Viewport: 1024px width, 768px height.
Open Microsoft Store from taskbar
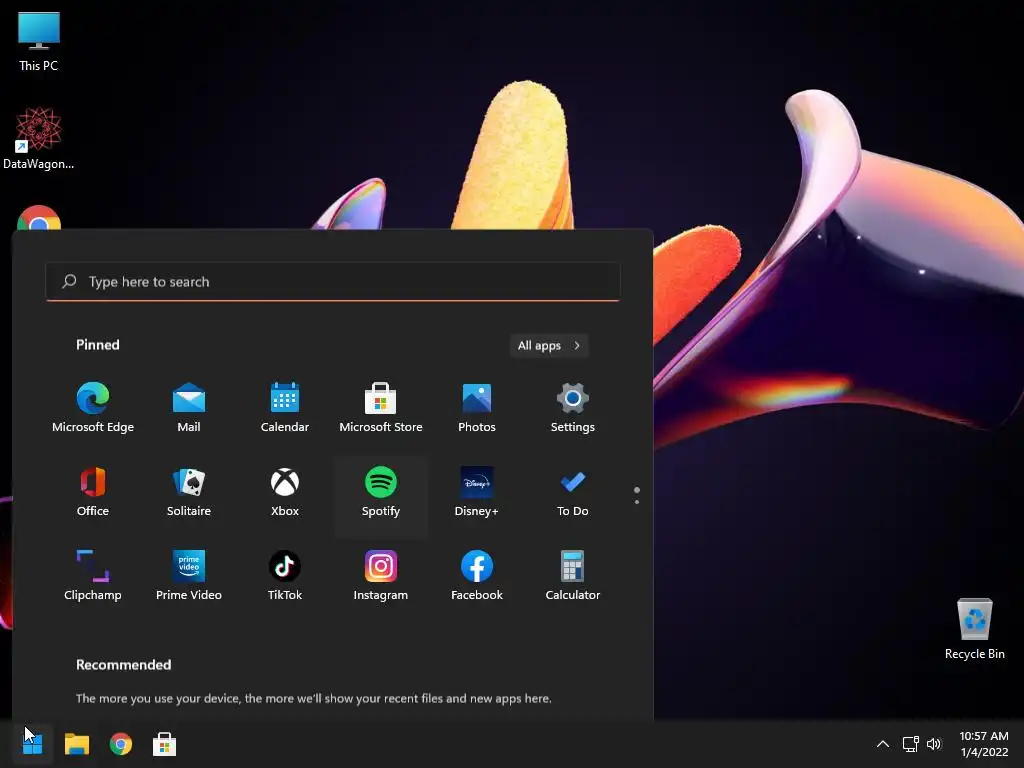pos(165,744)
